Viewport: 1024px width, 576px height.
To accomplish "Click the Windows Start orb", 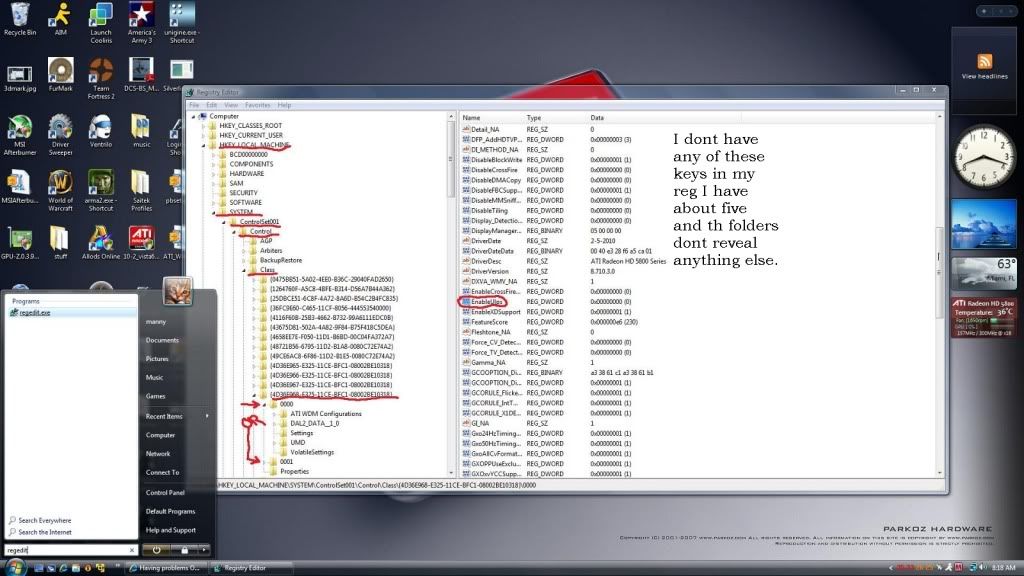I will point(14,567).
